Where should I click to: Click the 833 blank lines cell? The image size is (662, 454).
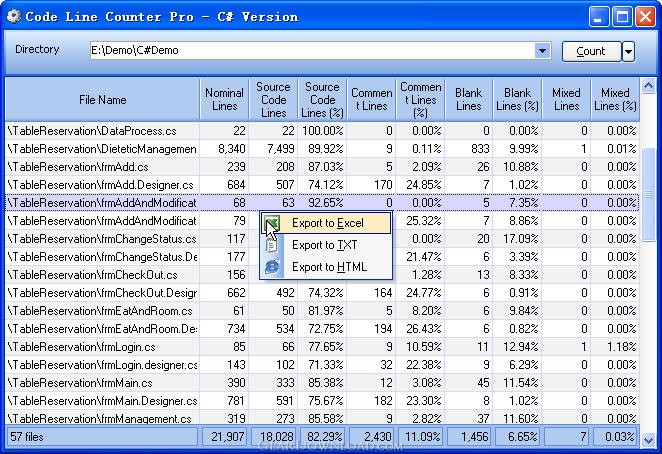(469, 149)
